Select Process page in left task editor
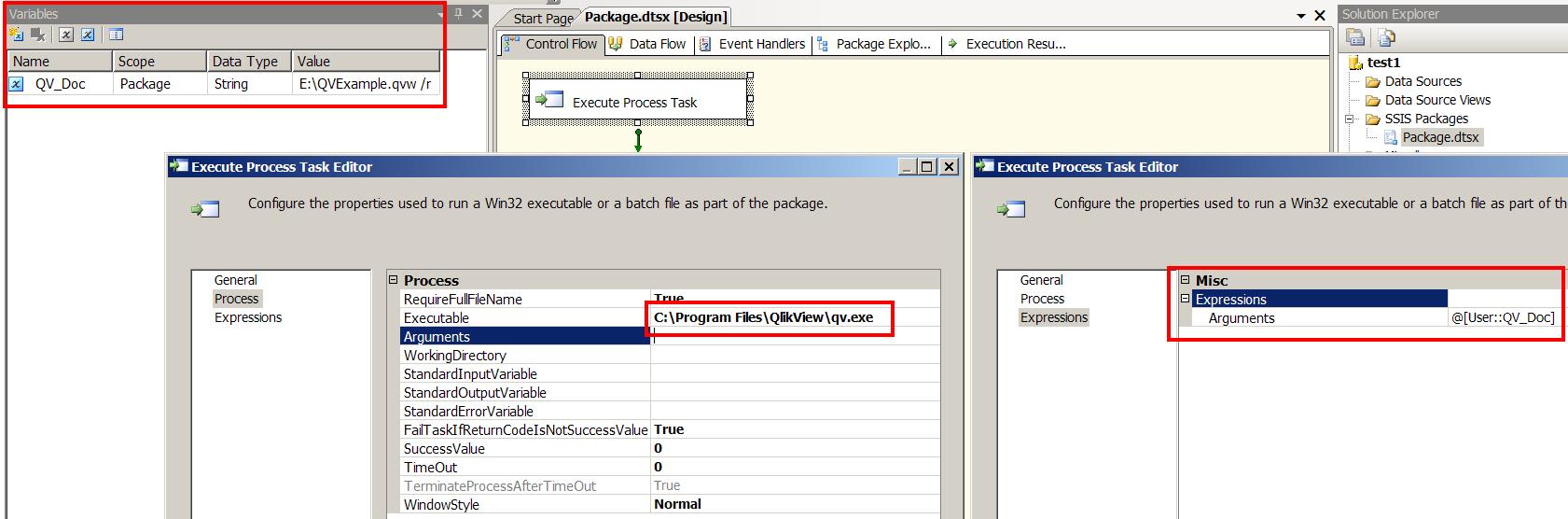The height and width of the screenshot is (519, 1568). pos(236,299)
